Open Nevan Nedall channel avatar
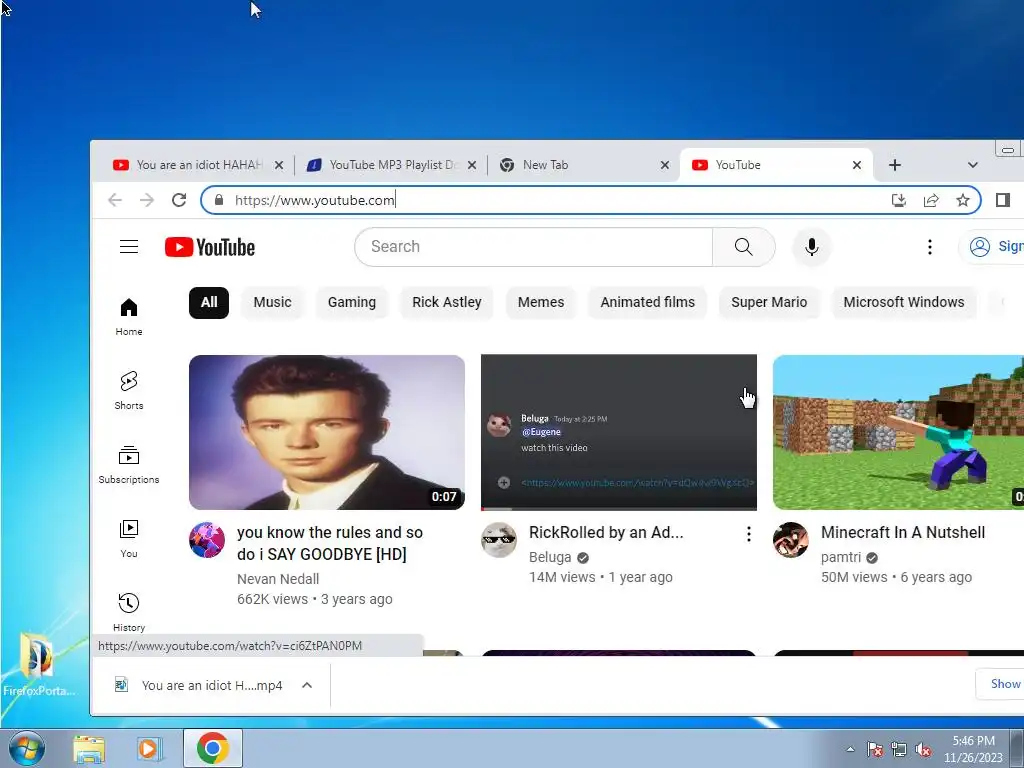Screen dimensions: 1024x768 coord(207,539)
